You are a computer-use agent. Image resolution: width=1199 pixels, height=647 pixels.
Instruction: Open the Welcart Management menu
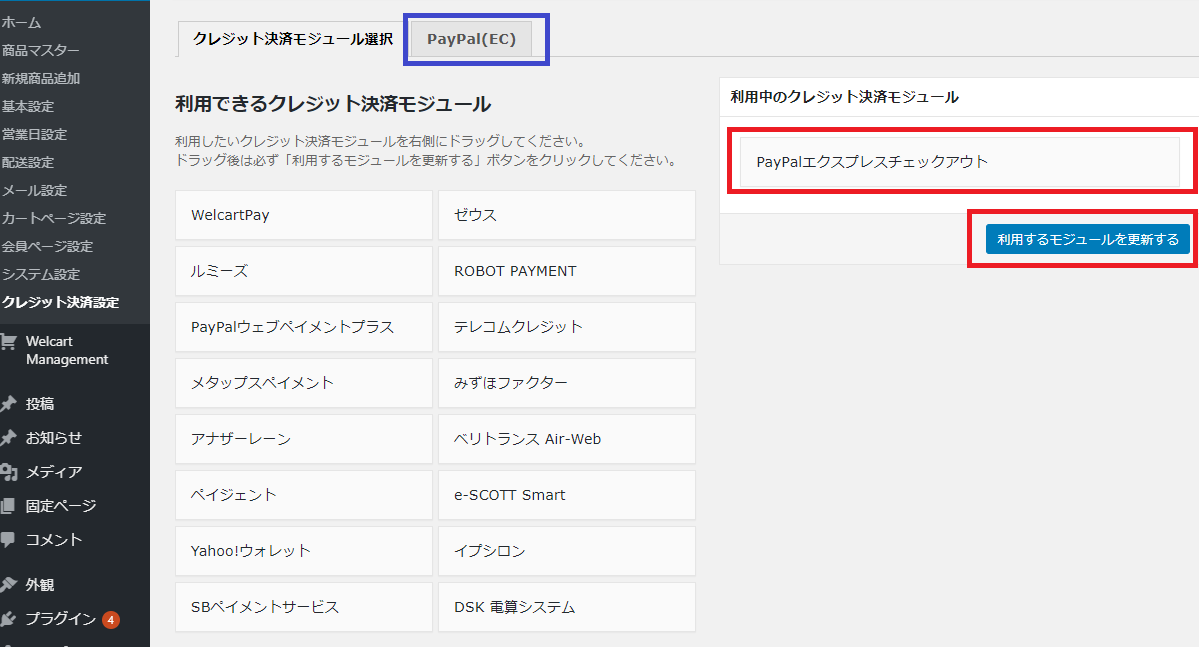click(67, 350)
